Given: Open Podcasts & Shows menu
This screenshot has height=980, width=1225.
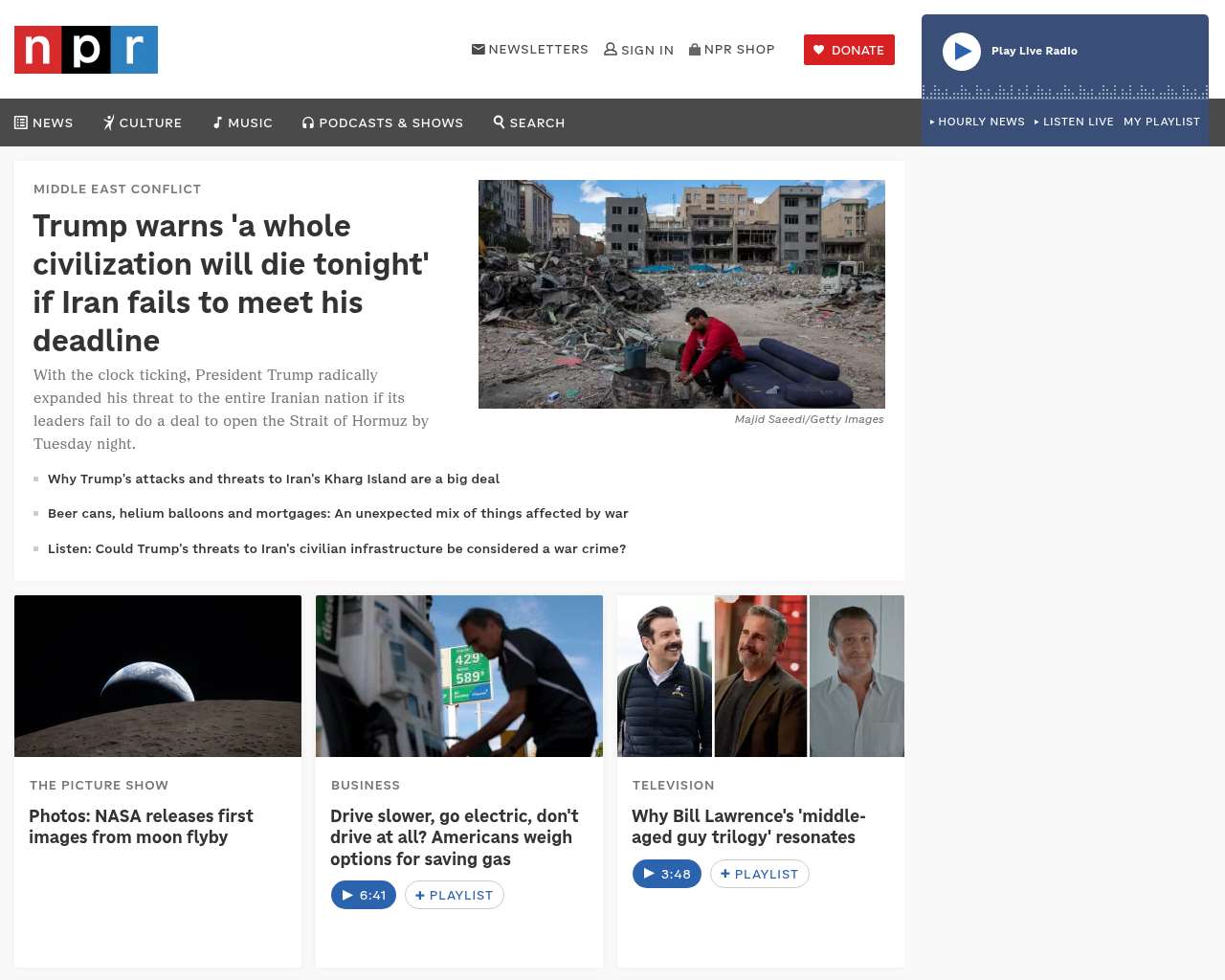Looking at the screenshot, I should 383,122.
